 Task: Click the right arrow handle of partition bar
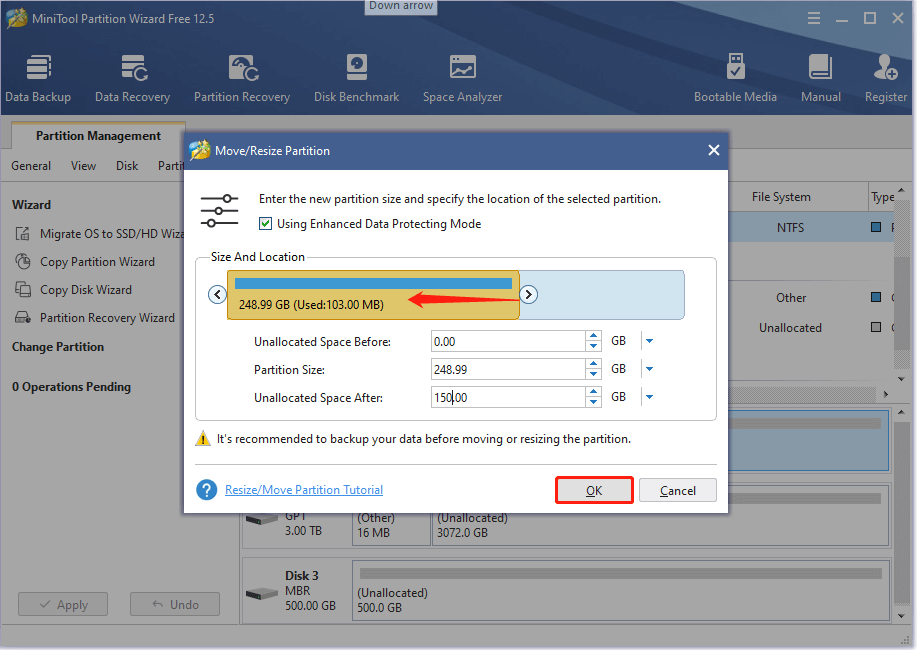[x=528, y=294]
